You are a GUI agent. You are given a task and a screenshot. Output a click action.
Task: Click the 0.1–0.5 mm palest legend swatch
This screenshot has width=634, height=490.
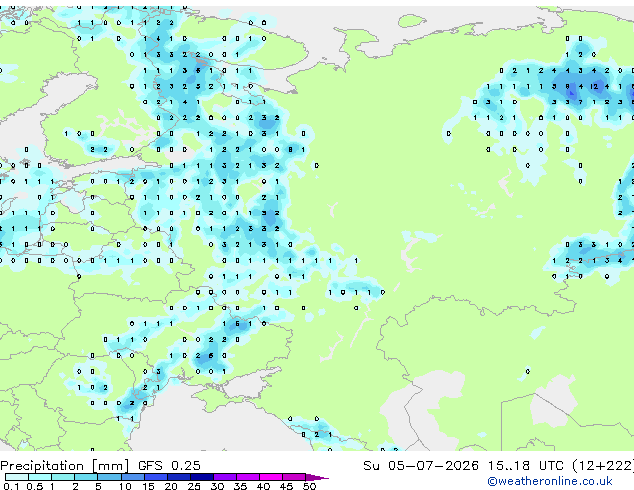pos(17,477)
